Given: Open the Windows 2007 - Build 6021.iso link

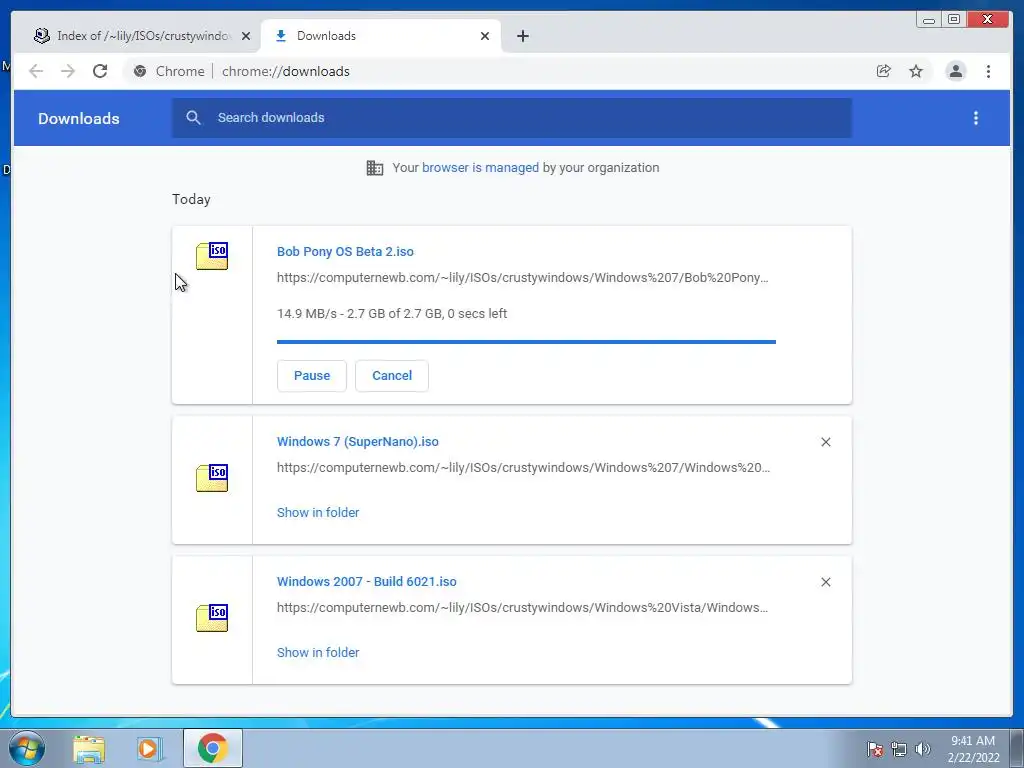Looking at the screenshot, I should coord(366,581).
